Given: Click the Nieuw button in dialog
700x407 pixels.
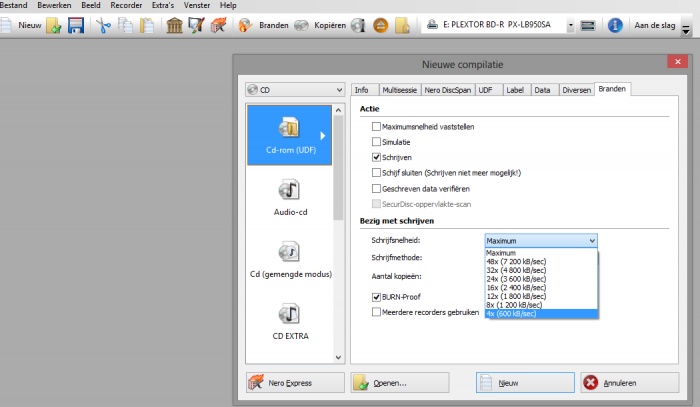Looking at the screenshot, I should (x=525, y=383).
